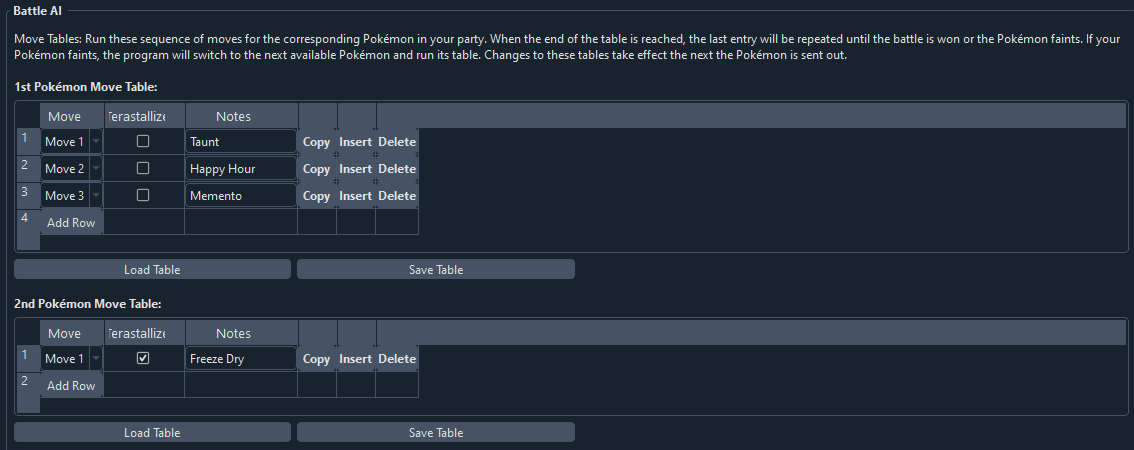Toggle Terastallize for the Memento row
Viewport: 1134px width, 450px height.
pyautogui.click(x=143, y=196)
